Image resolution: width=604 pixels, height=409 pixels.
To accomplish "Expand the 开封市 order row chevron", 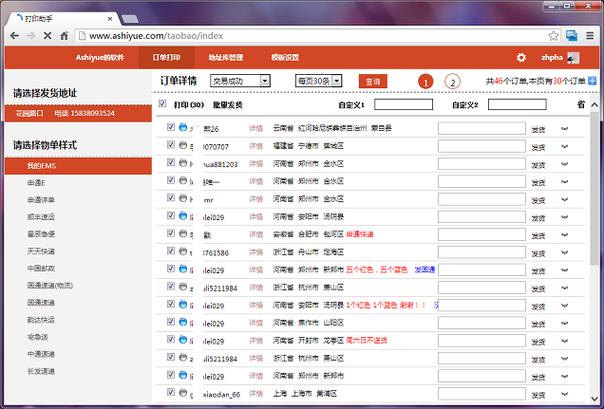I will tap(564, 341).
